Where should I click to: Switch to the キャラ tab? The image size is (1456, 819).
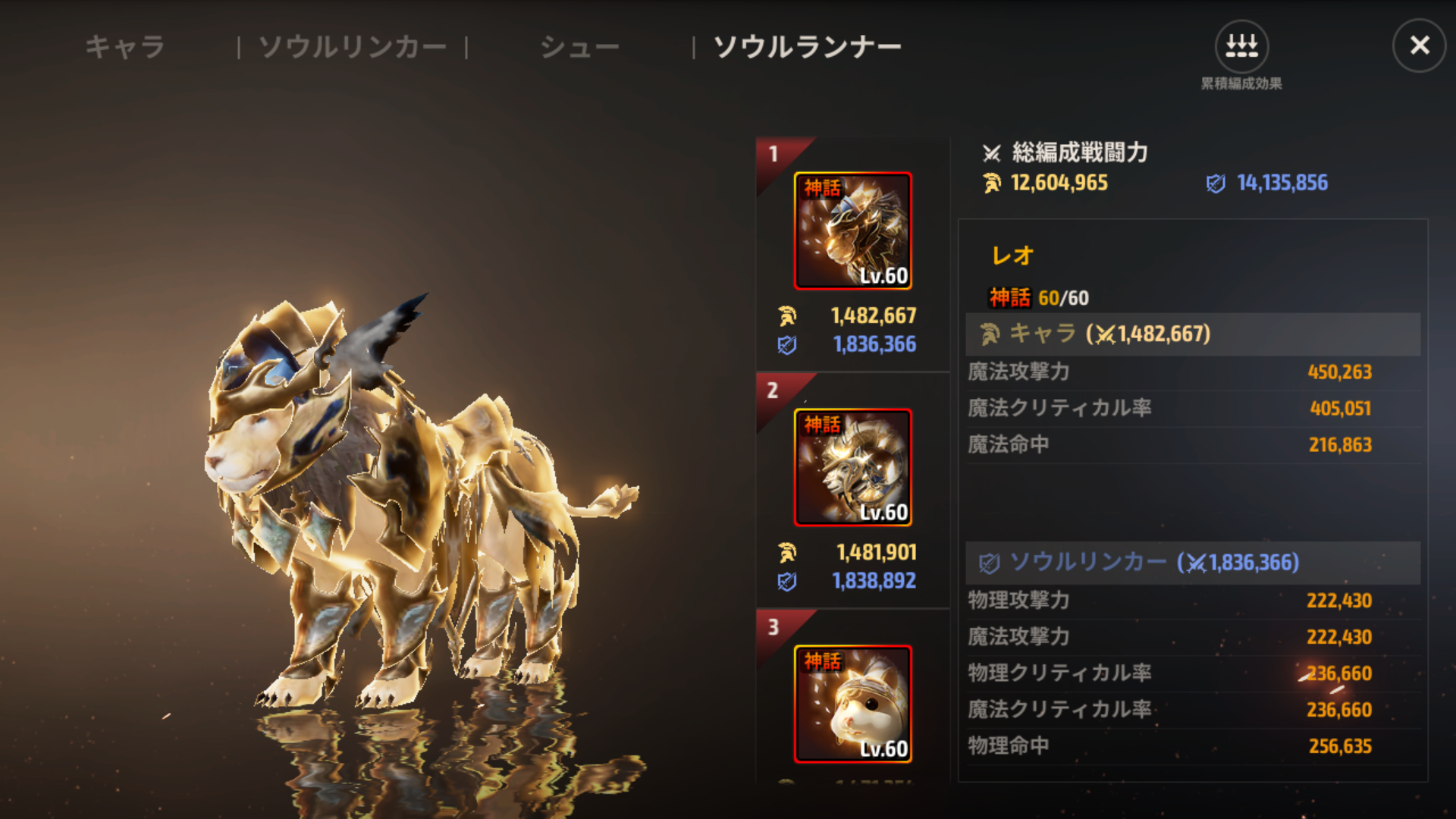(x=125, y=47)
